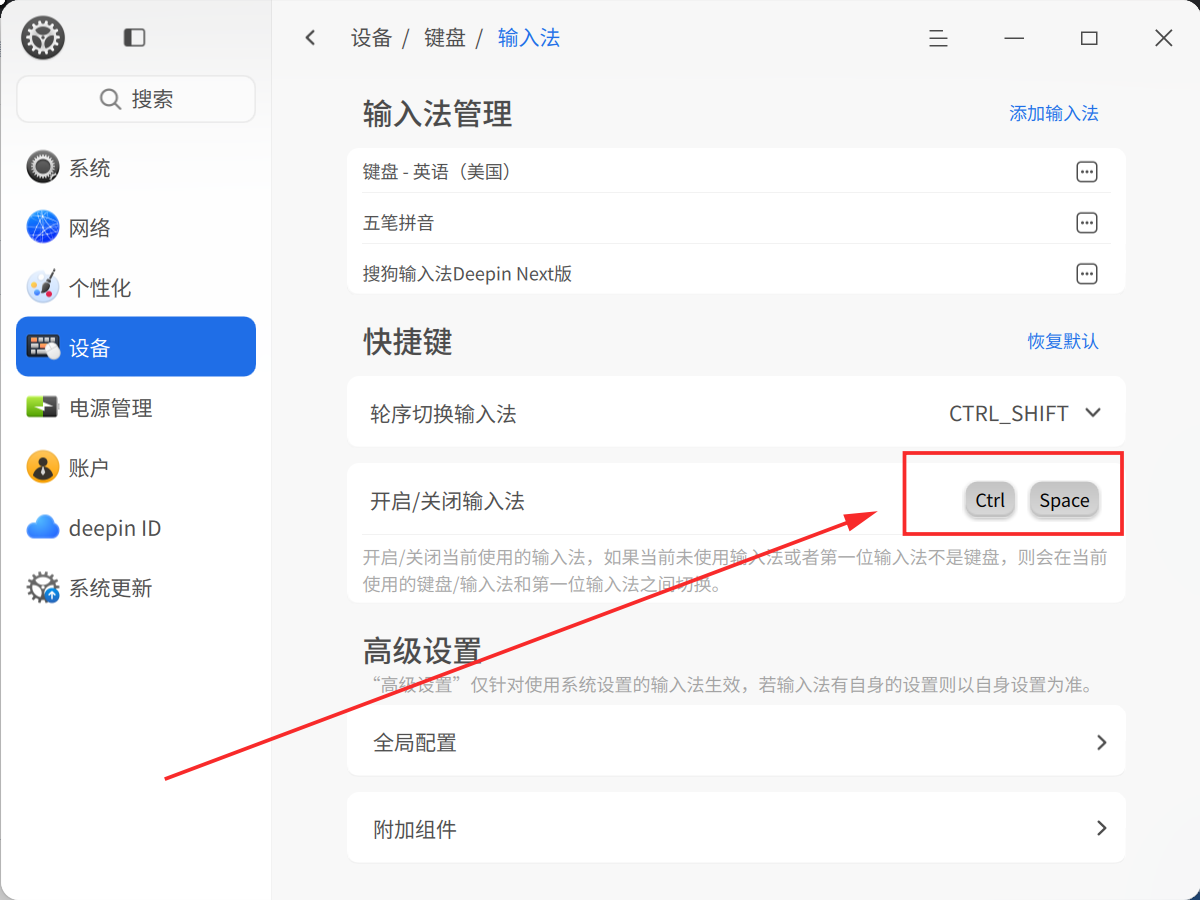Viewport: 1200px width, 900px height.
Task: Select 设备 in the sidebar
Action: (x=136, y=347)
